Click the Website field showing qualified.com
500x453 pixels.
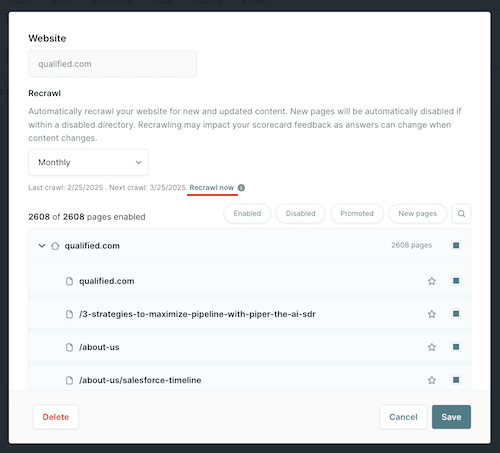tap(112, 64)
